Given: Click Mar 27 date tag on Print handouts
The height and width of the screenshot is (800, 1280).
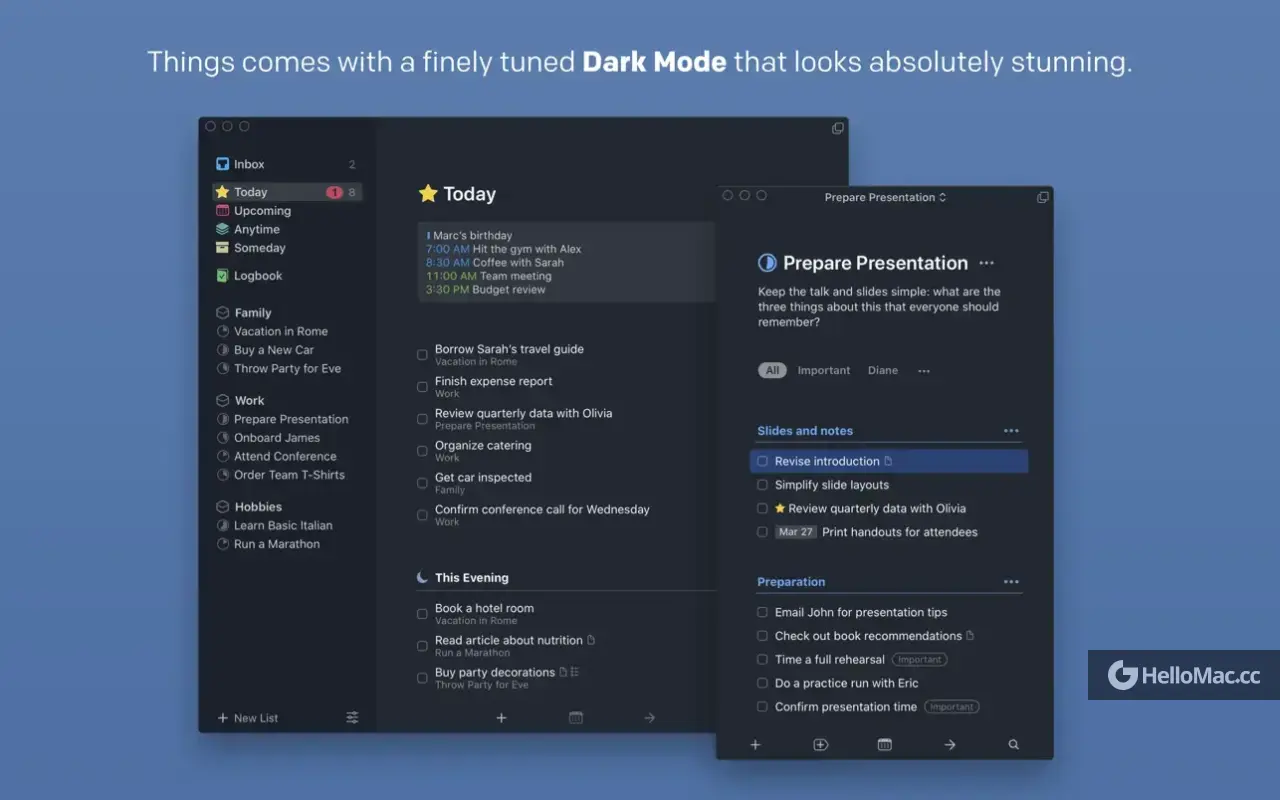Looking at the screenshot, I should (x=796, y=532).
